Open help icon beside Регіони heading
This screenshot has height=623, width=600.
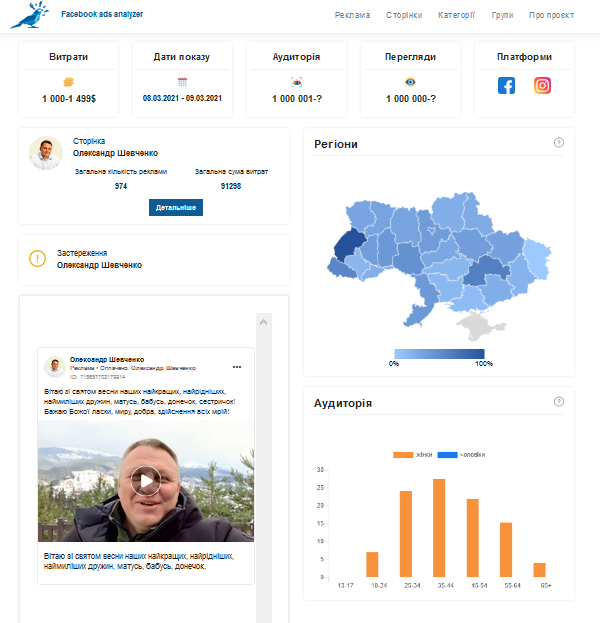pyautogui.click(x=559, y=143)
